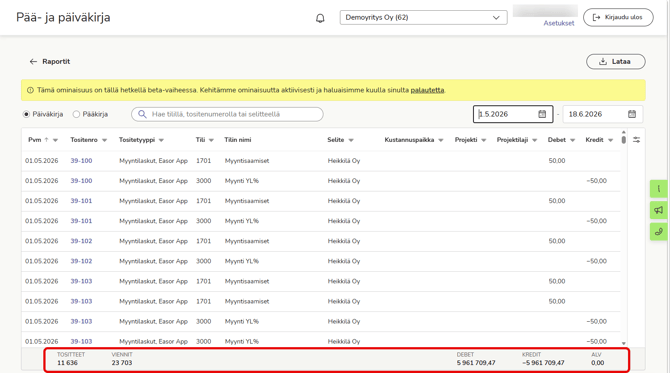Open the Tositetyyppi column filter

(x=161, y=140)
